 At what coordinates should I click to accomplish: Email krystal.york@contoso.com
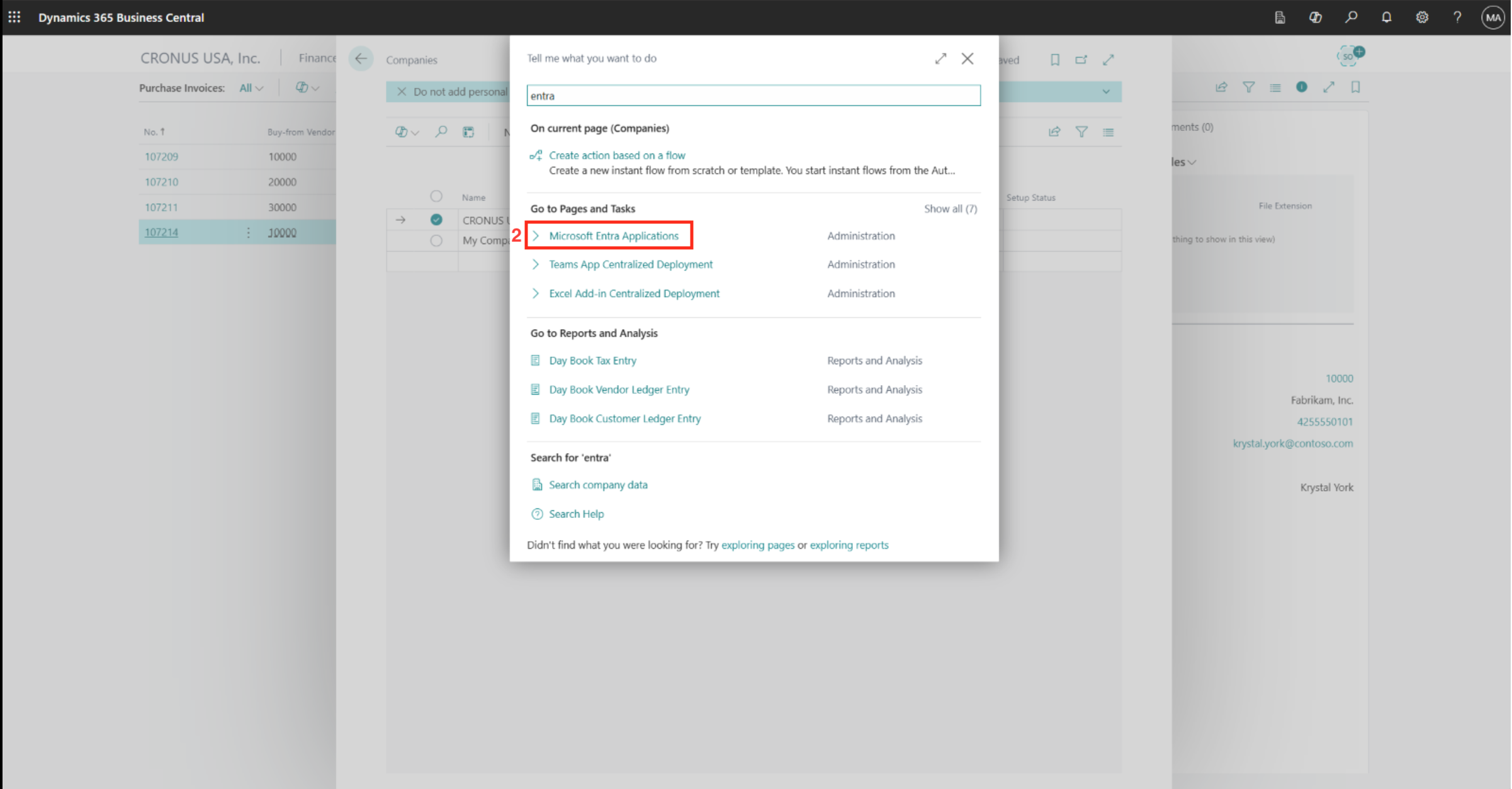1292,443
